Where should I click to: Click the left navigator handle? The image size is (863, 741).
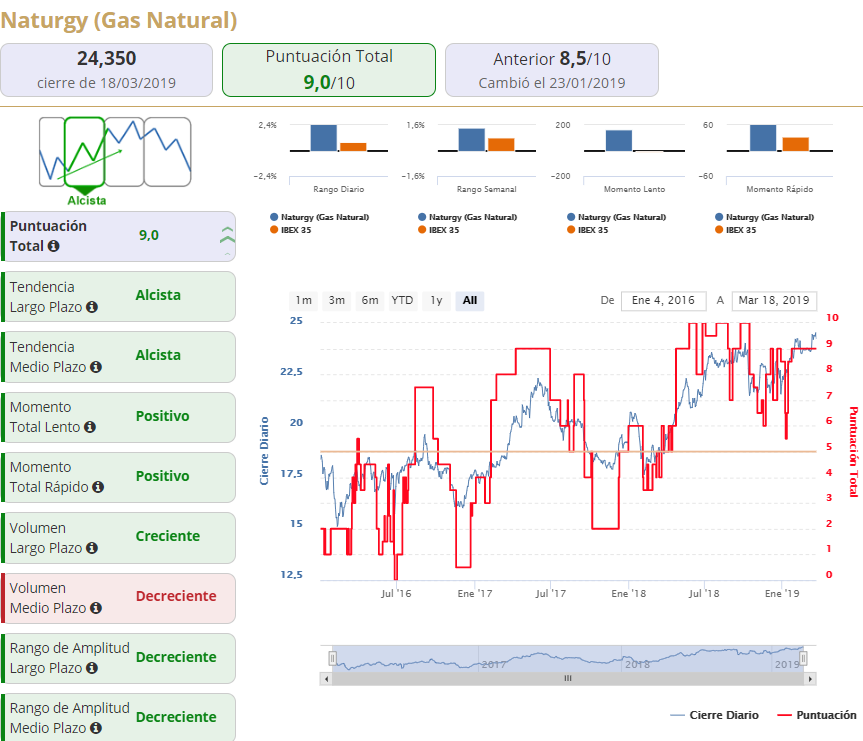pyautogui.click(x=332, y=658)
